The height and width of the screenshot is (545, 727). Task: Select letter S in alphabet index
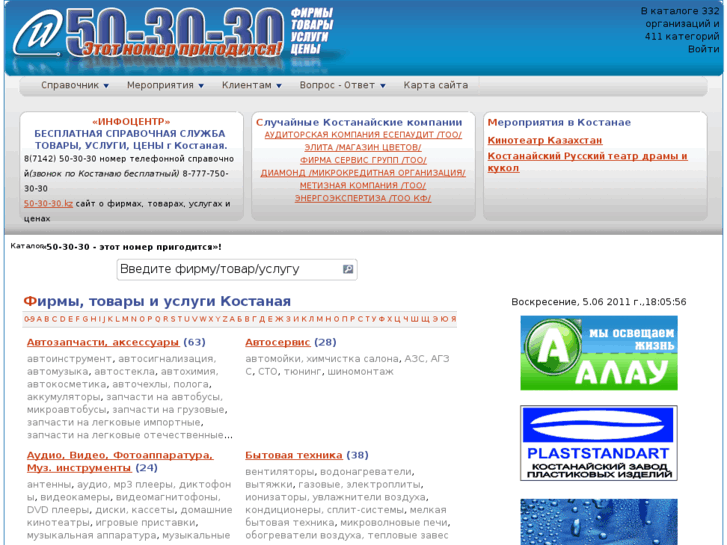[173, 319]
